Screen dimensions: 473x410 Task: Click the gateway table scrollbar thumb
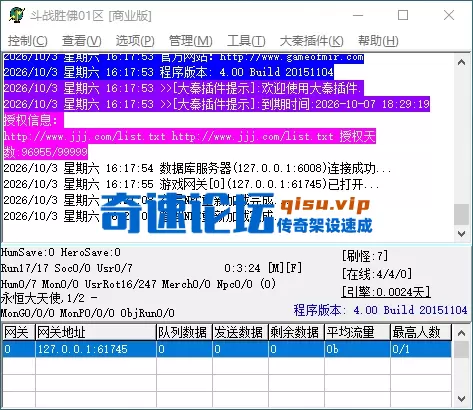[x=462, y=350]
